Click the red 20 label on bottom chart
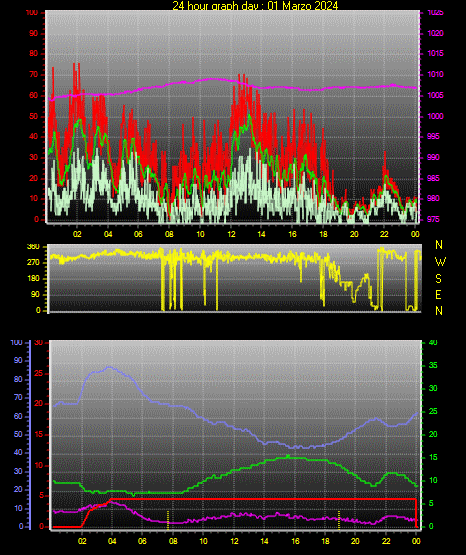This screenshot has height=555, width=466. [39, 404]
